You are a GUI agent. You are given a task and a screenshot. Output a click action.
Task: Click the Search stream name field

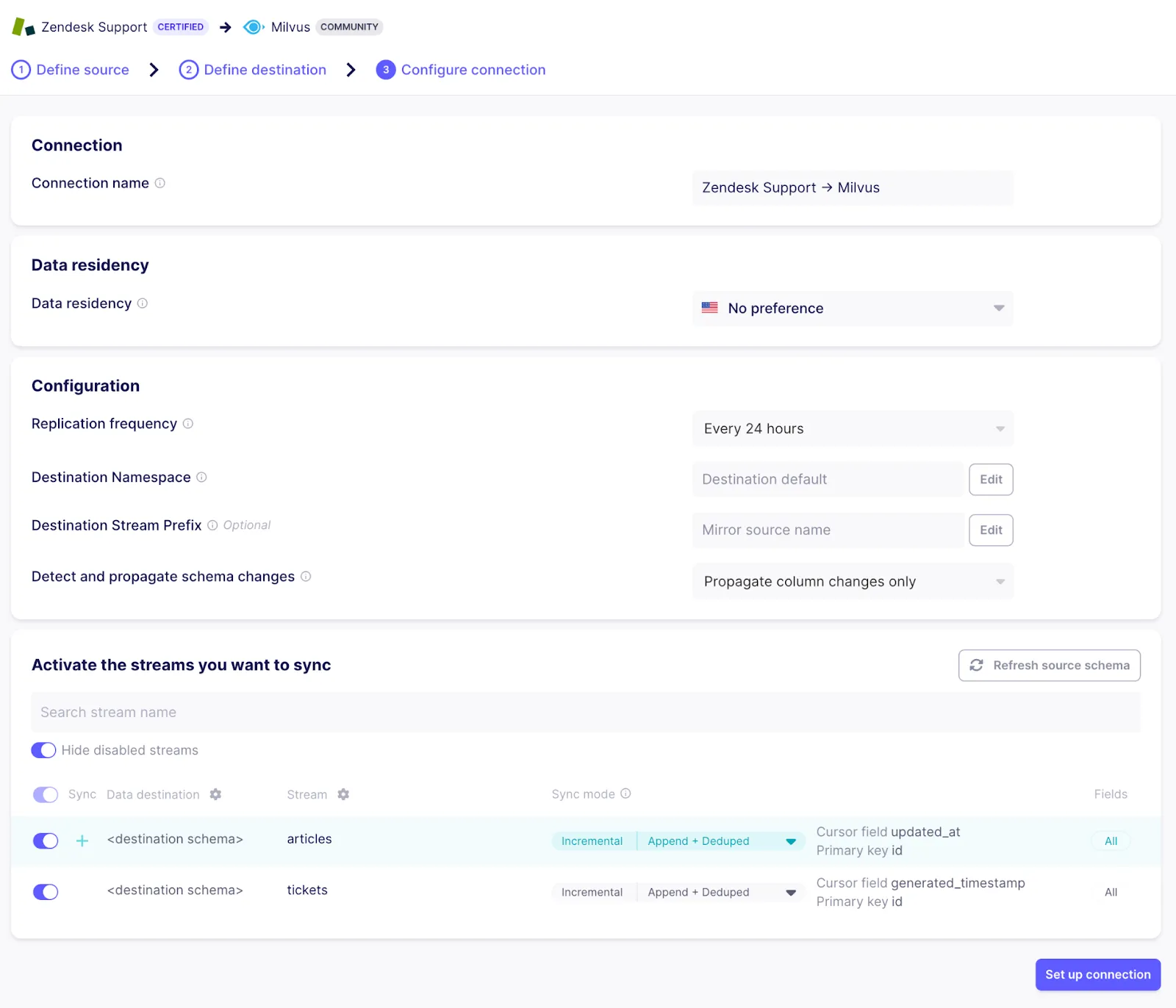point(586,713)
